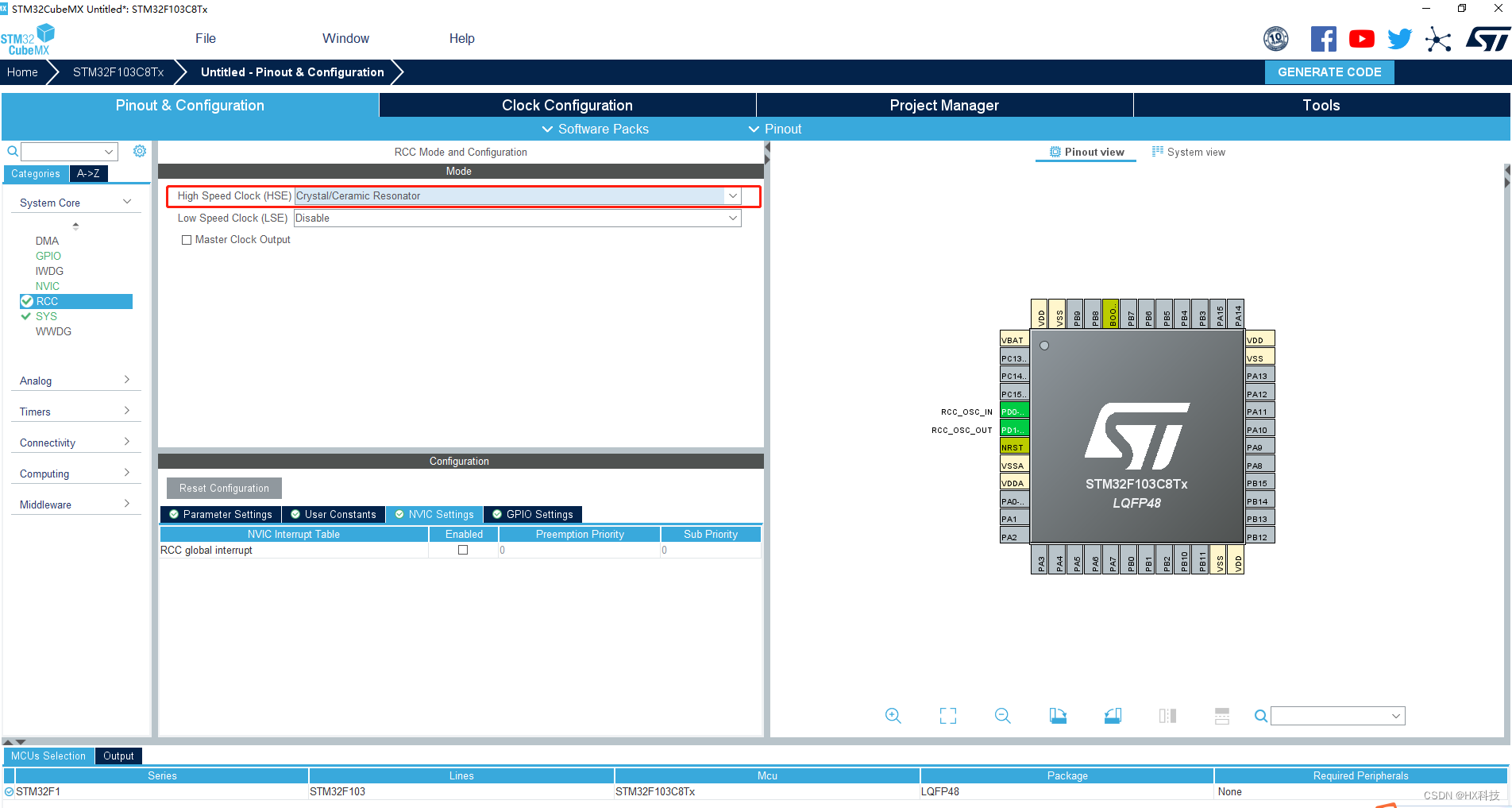Viewport: 1512px width, 808px height.
Task: Open the Window menu
Action: click(345, 38)
